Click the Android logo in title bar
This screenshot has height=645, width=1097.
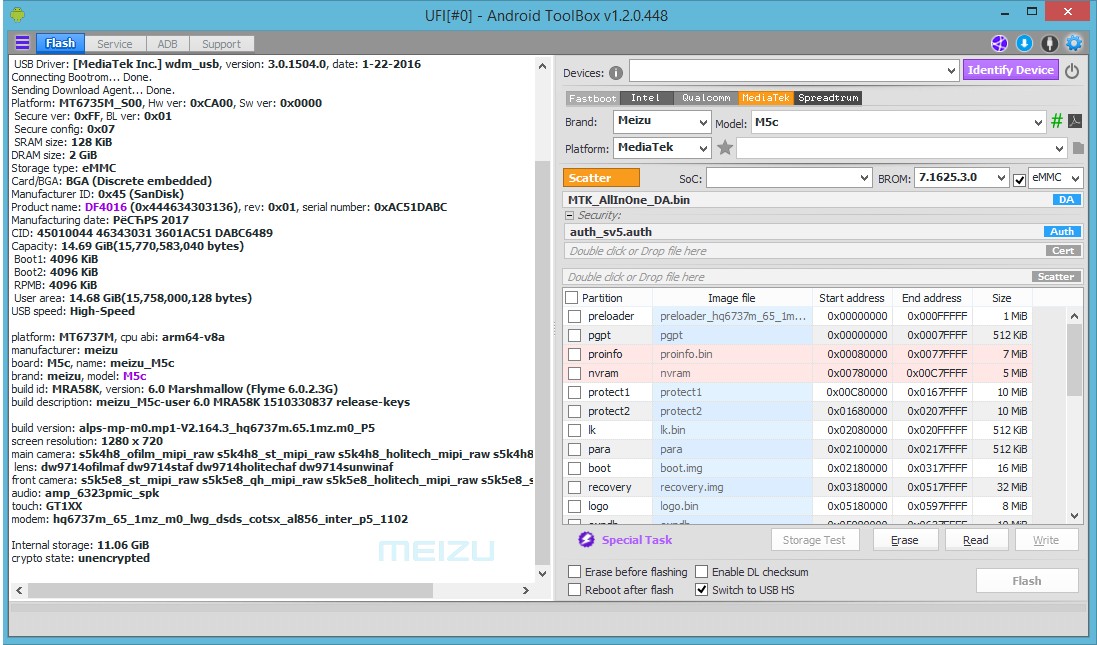(x=18, y=14)
